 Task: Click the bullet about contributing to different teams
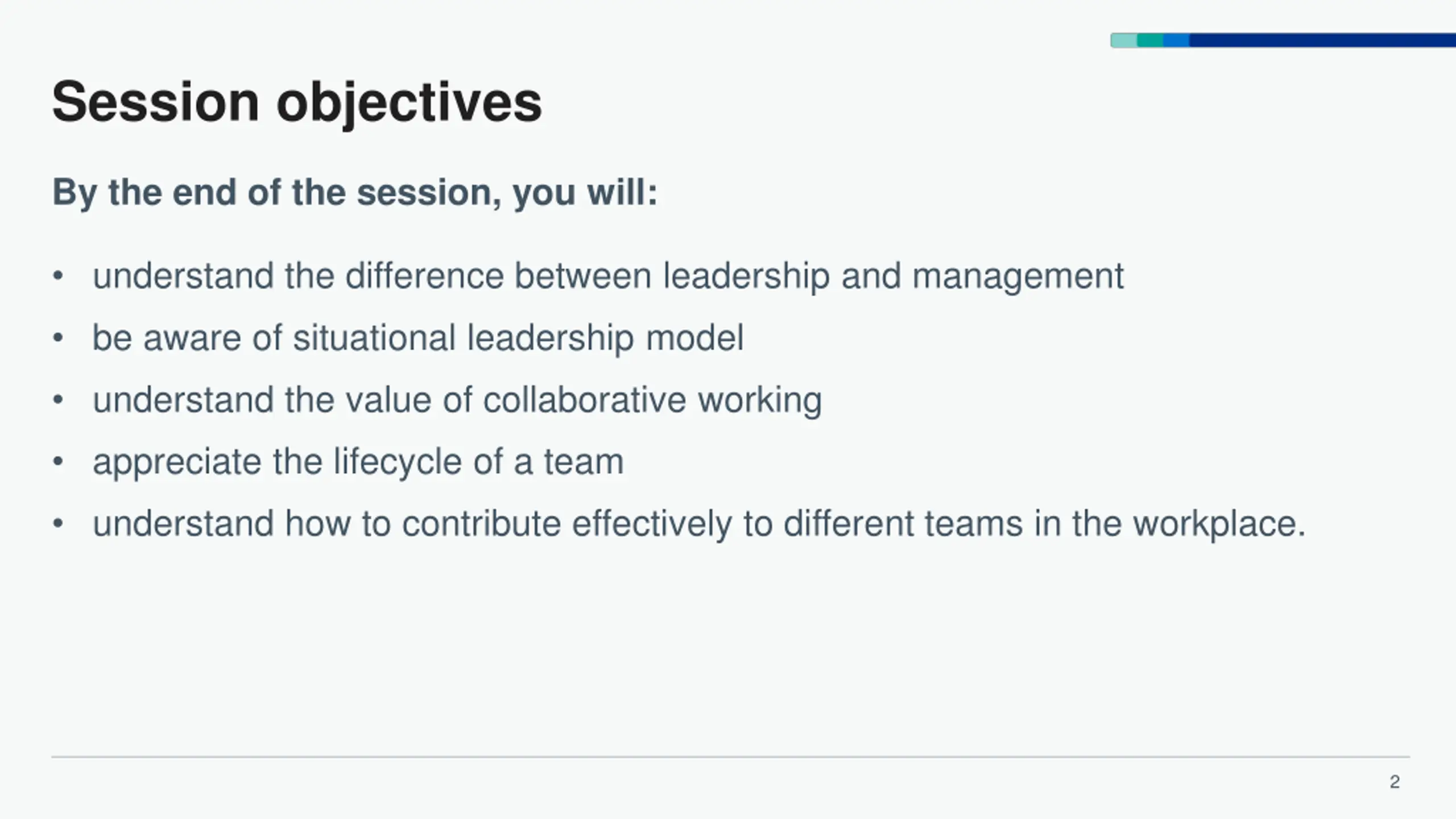tap(699, 524)
